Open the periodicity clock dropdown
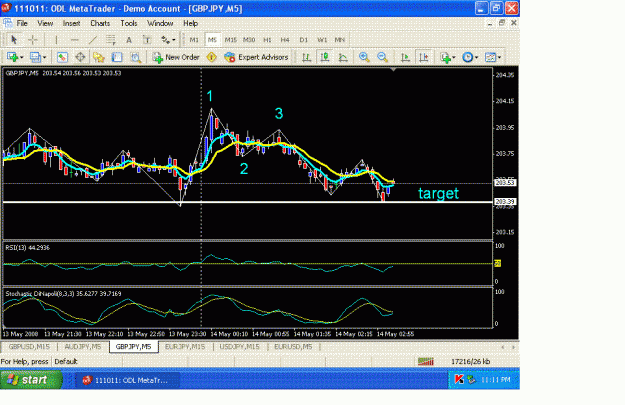Screen dimensions: 625x405 (x=470, y=57)
